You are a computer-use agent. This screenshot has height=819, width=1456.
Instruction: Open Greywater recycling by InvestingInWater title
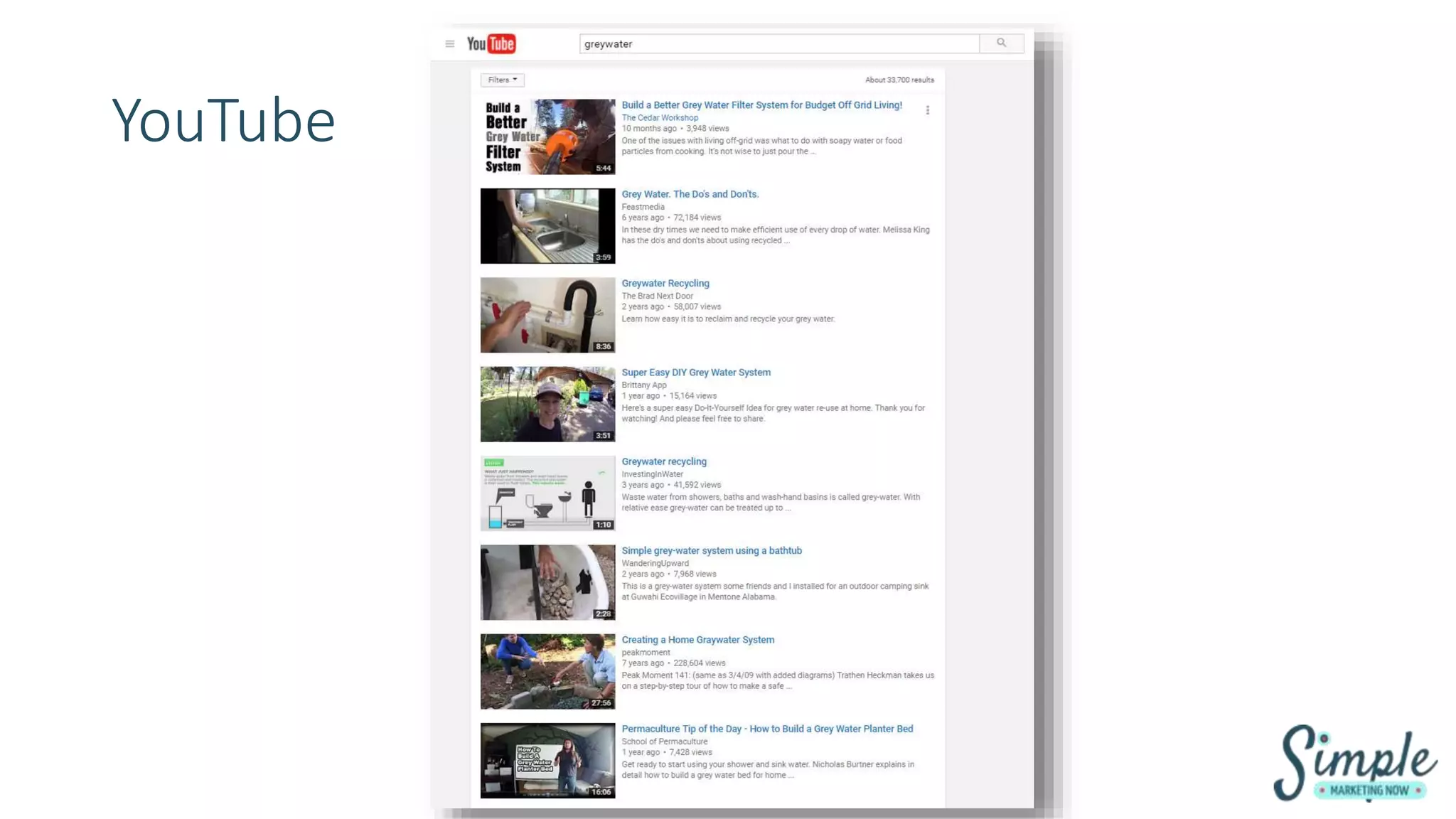click(664, 462)
